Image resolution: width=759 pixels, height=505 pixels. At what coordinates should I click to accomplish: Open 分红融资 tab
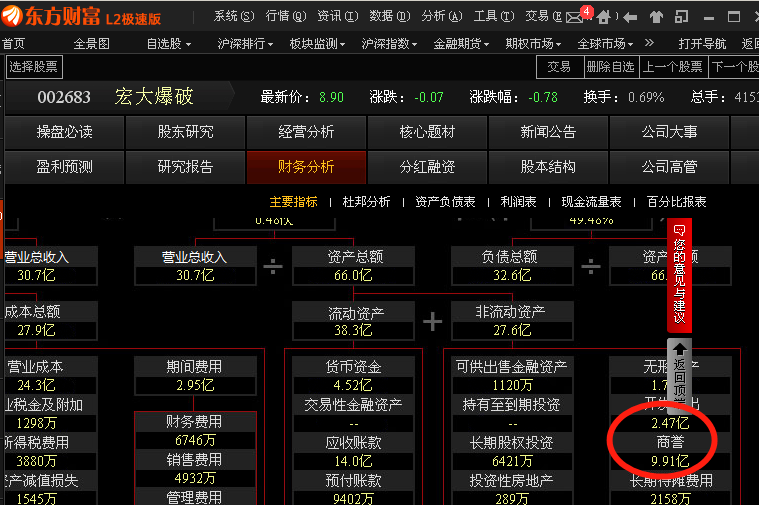(x=427, y=167)
